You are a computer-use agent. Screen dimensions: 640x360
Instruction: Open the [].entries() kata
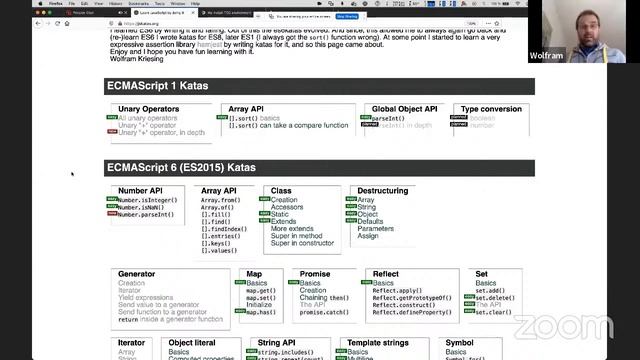tap(220, 236)
